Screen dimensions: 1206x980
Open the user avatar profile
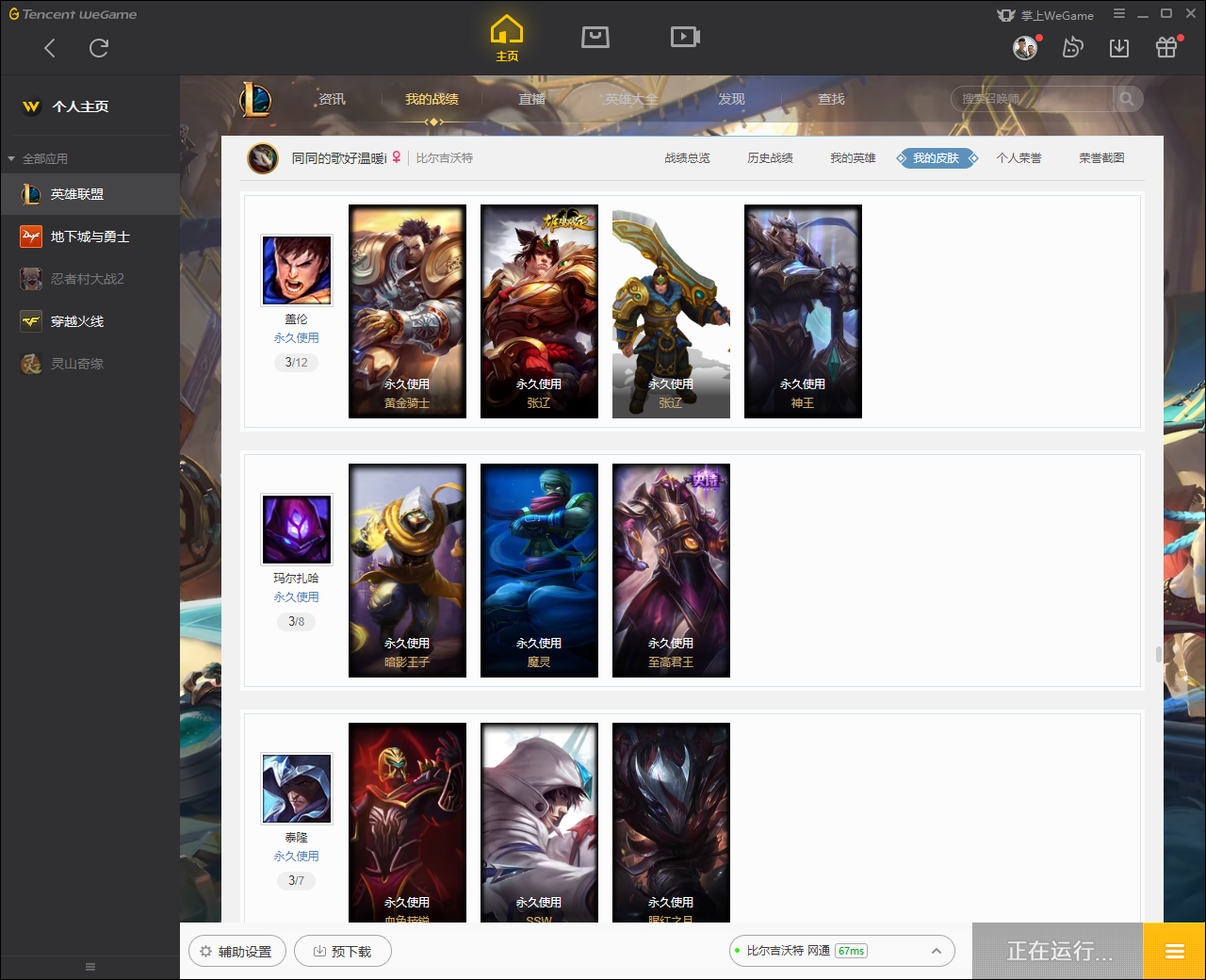point(1025,47)
